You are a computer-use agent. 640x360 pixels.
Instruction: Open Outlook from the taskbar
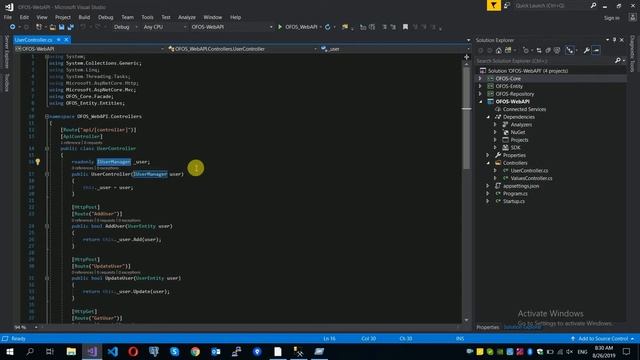pyautogui.click(x=216, y=351)
